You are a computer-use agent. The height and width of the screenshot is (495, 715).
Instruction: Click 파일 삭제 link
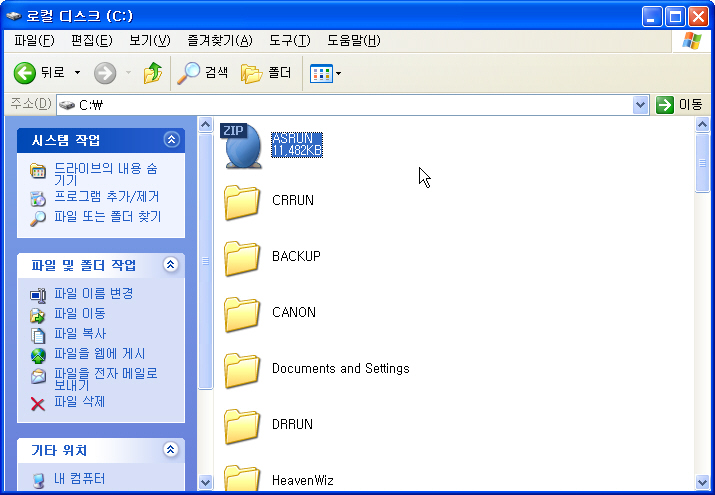(79, 401)
